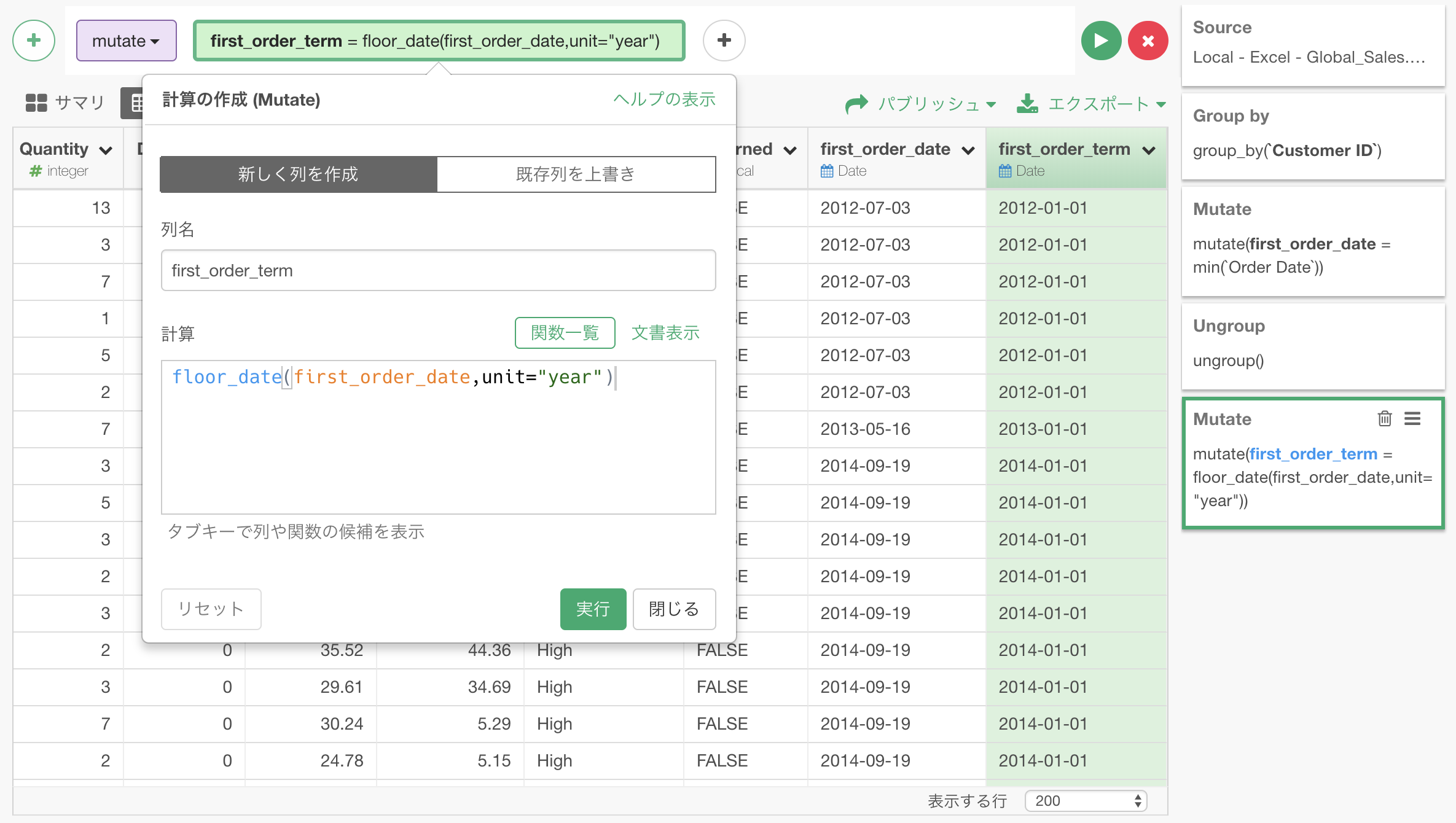This screenshot has height=823, width=1456.
Task: Cancel with the red X button
Action: [1148, 41]
